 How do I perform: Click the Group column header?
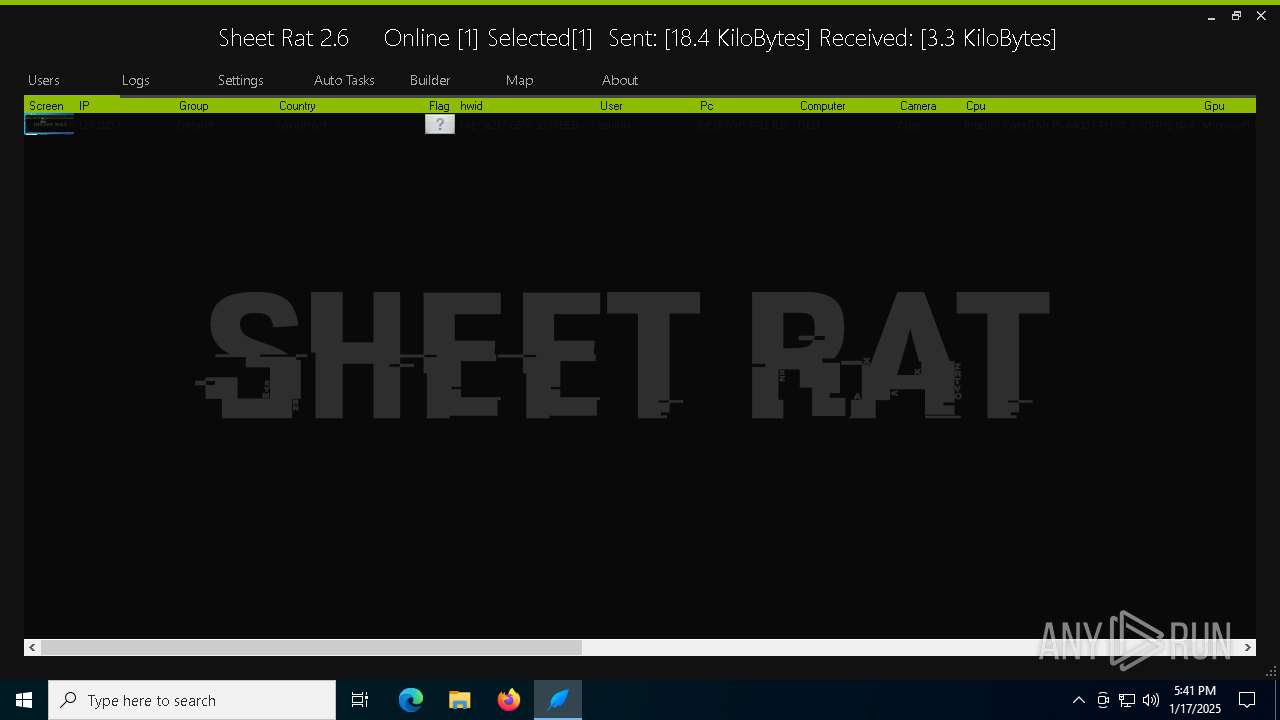[x=225, y=106]
